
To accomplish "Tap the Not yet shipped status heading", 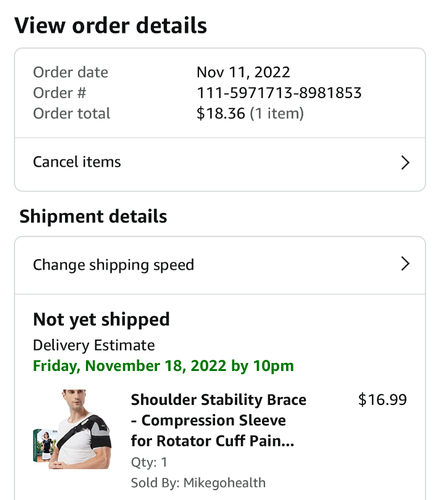I will coord(101,320).
